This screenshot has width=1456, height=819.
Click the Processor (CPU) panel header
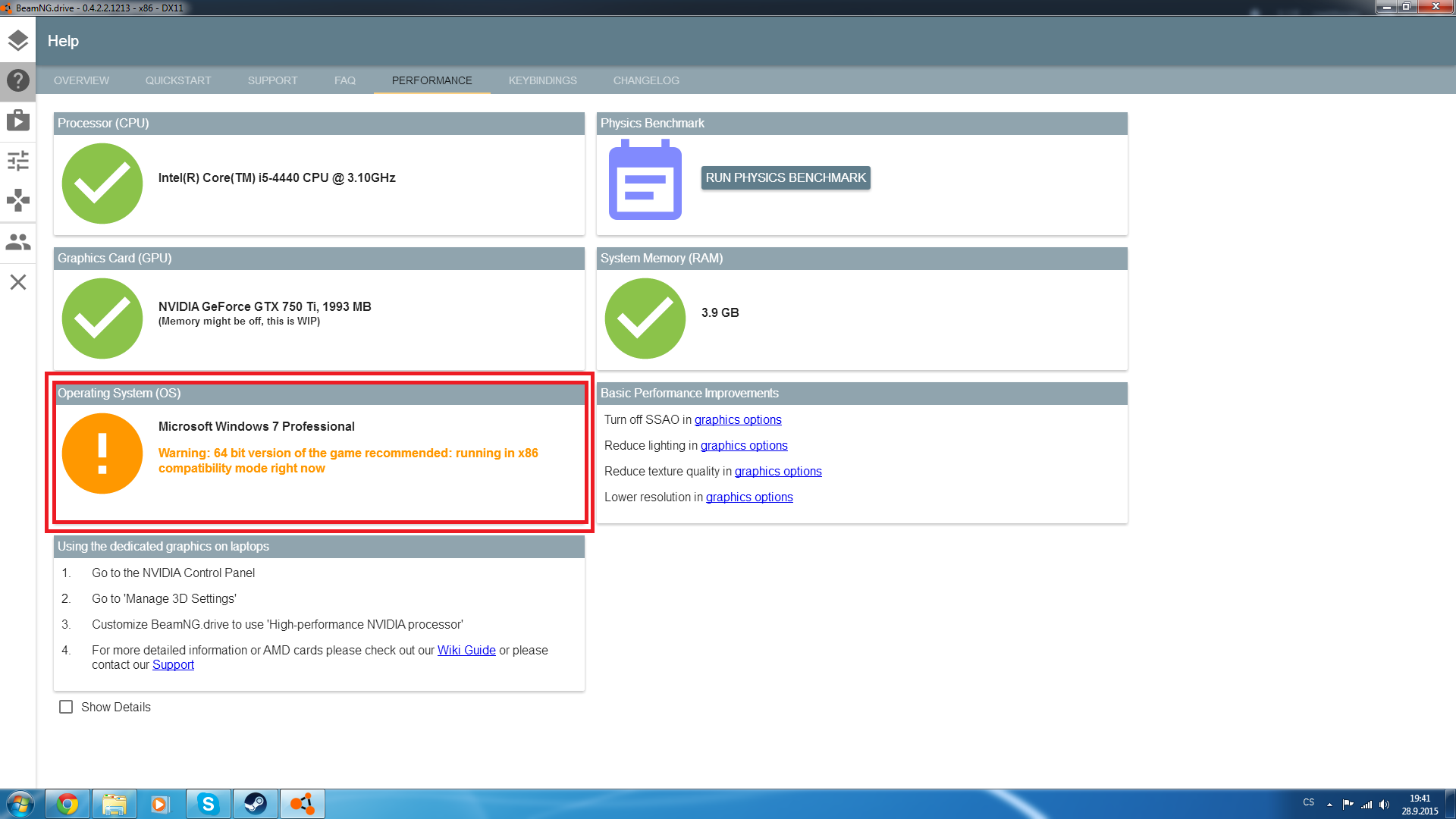(319, 123)
